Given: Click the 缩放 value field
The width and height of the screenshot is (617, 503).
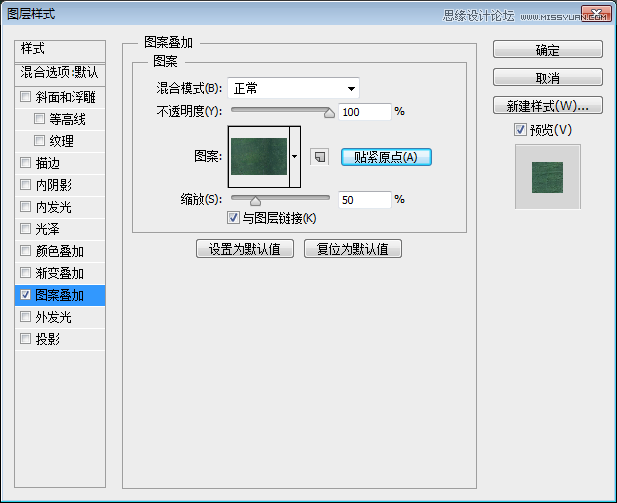Looking at the screenshot, I should (x=365, y=200).
